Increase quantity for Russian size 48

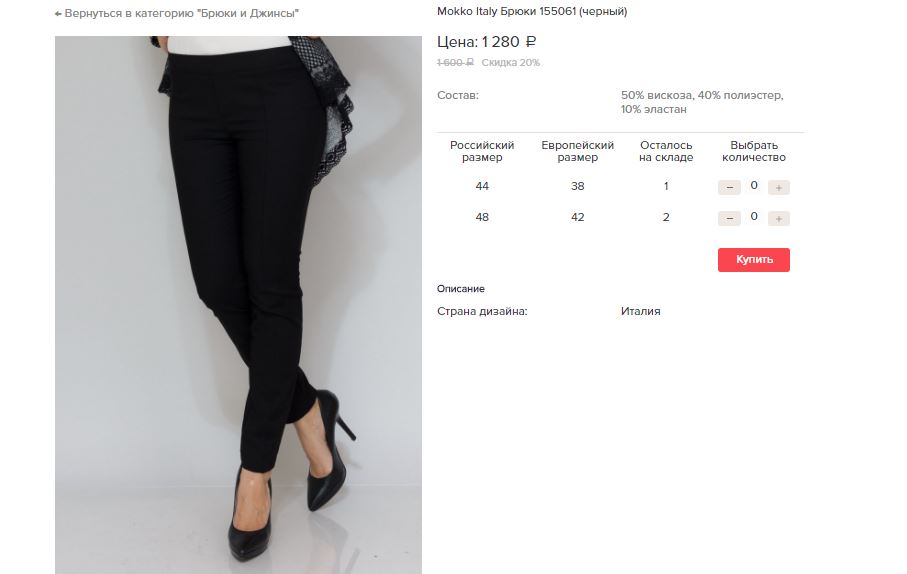779,219
